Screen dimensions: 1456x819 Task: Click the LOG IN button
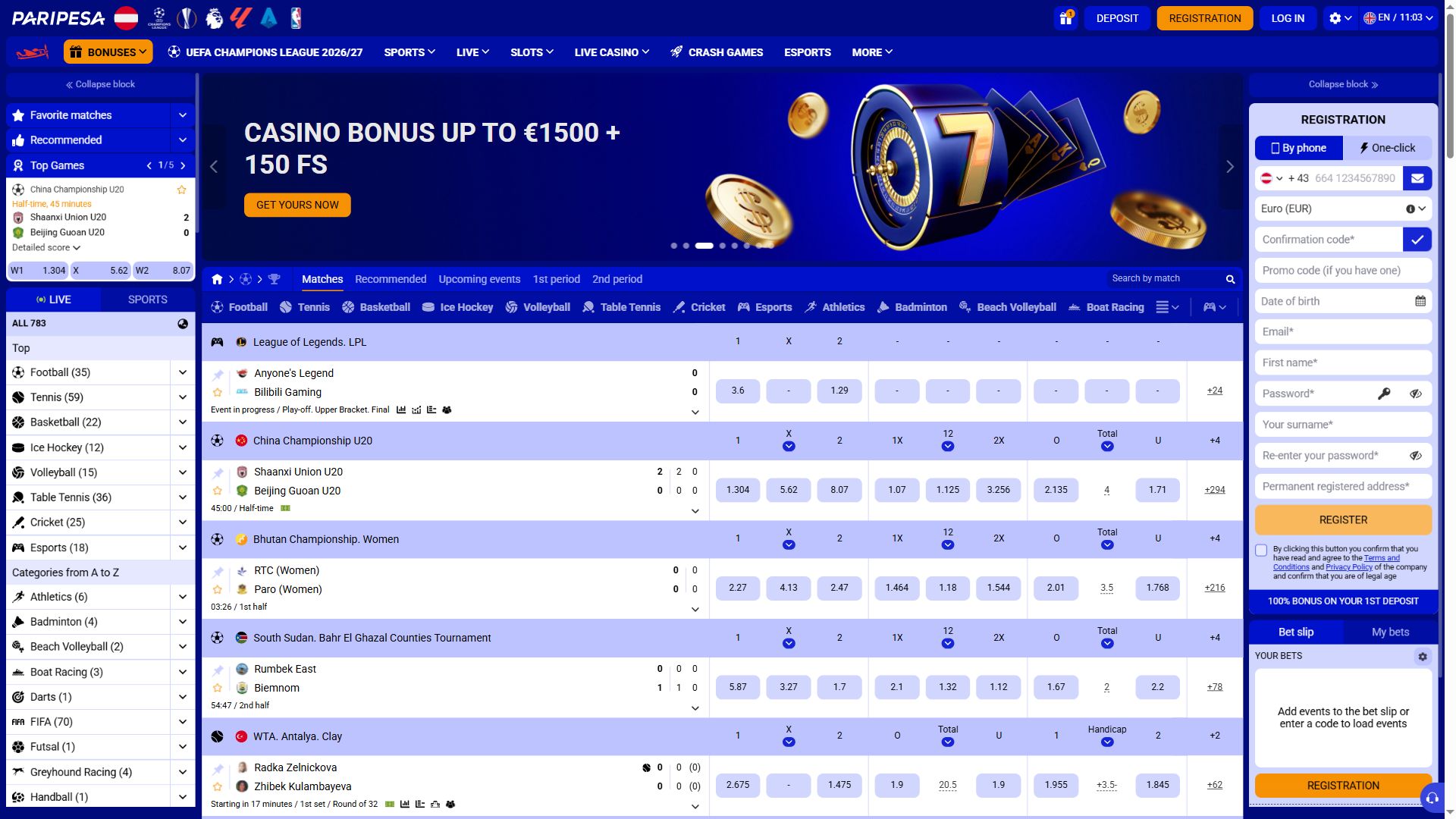coord(1288,18)
